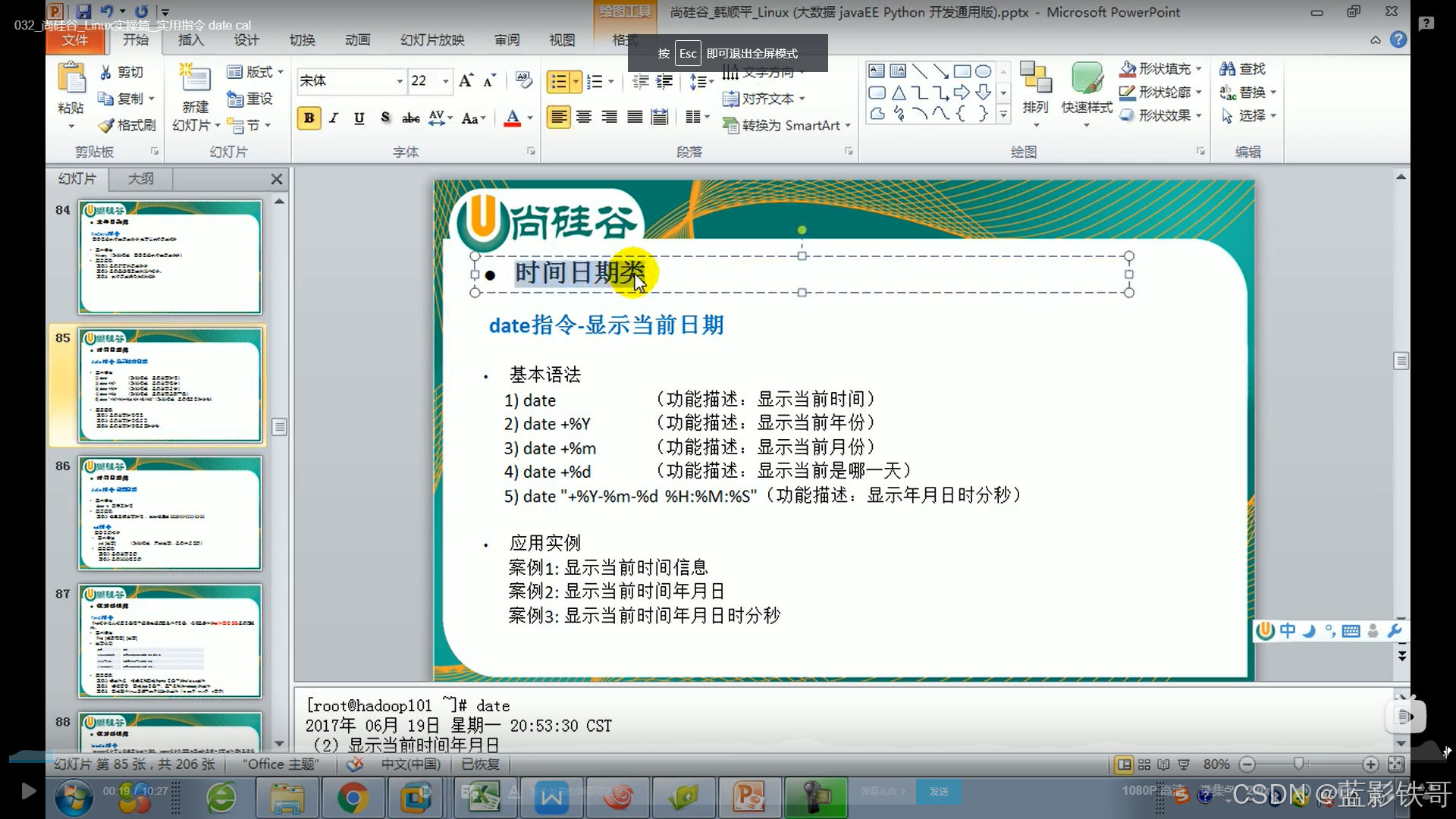Click the zoom slider handle

1299,764
